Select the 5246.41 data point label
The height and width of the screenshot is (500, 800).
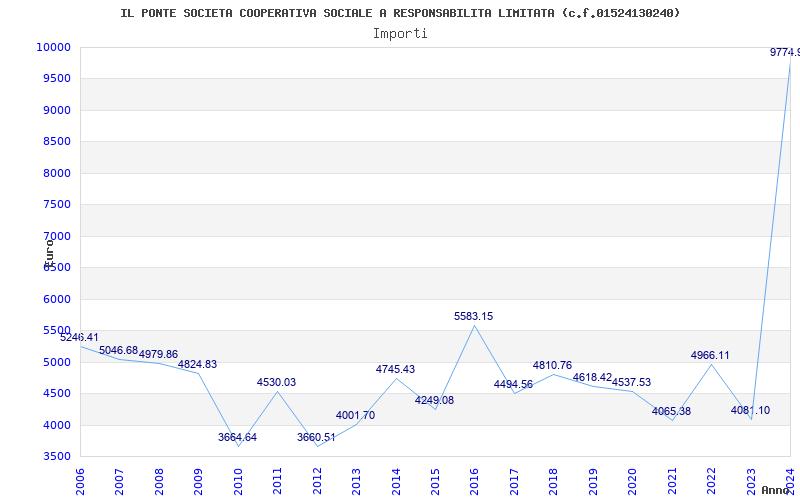click(79, 337)
